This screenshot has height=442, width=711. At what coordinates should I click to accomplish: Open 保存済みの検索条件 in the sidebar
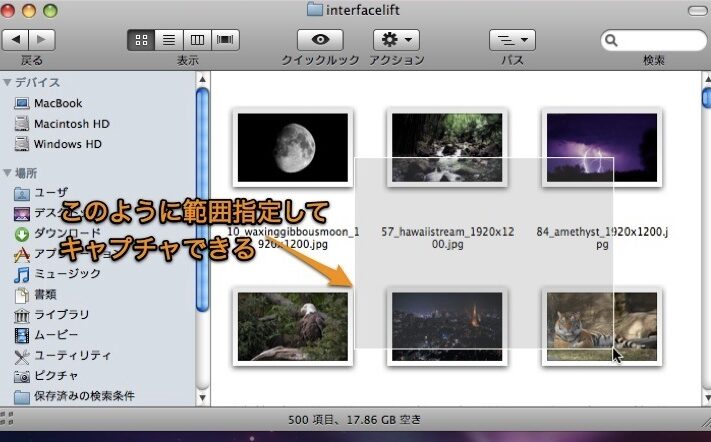(x=84, y=396)
